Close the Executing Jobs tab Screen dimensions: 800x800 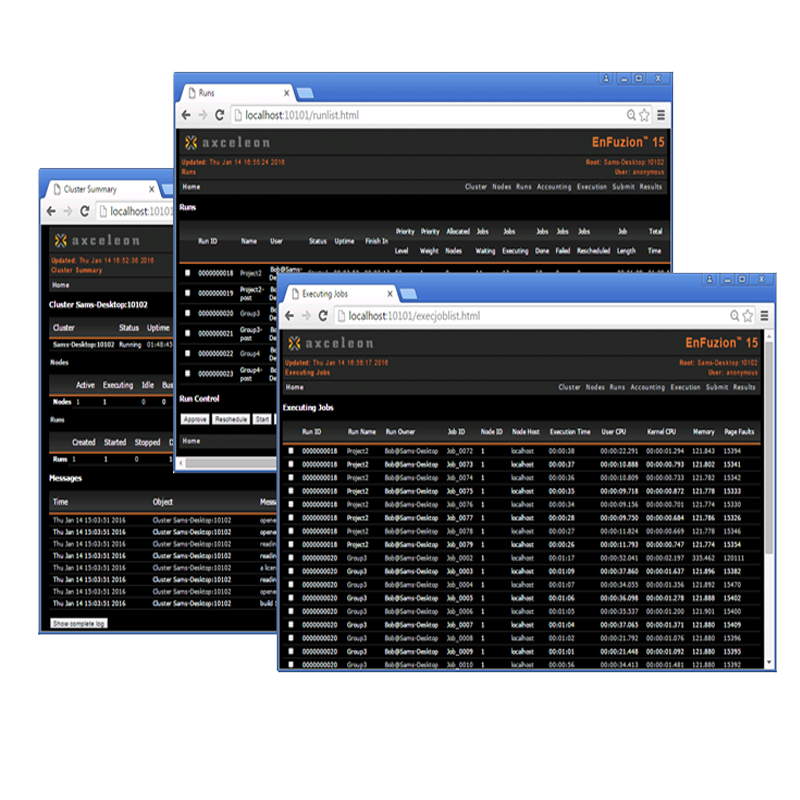(x=390, y=294)
